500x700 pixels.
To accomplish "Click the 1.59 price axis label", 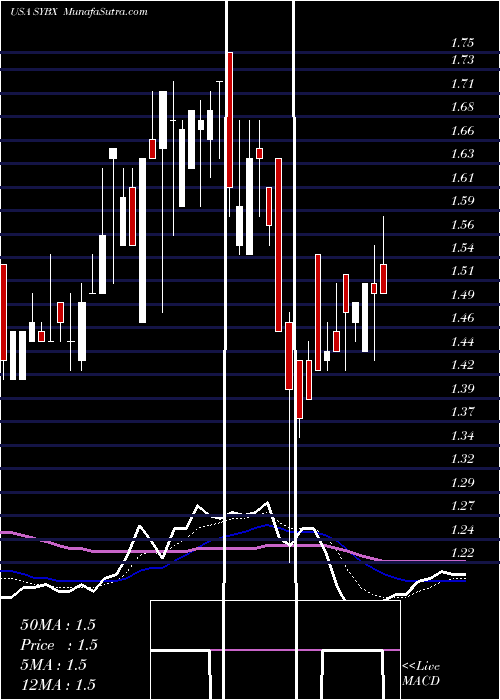I will click(x=462, y=201).
